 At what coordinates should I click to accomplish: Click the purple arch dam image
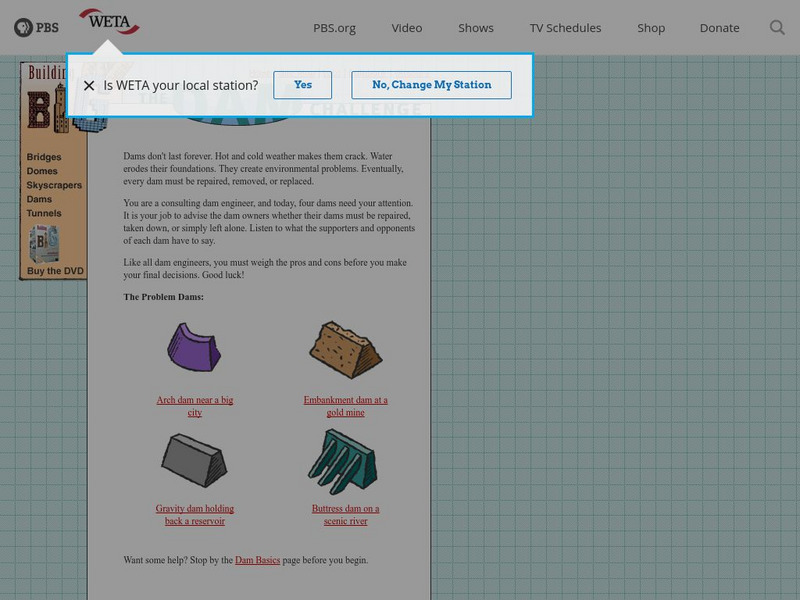pos(194,347)
